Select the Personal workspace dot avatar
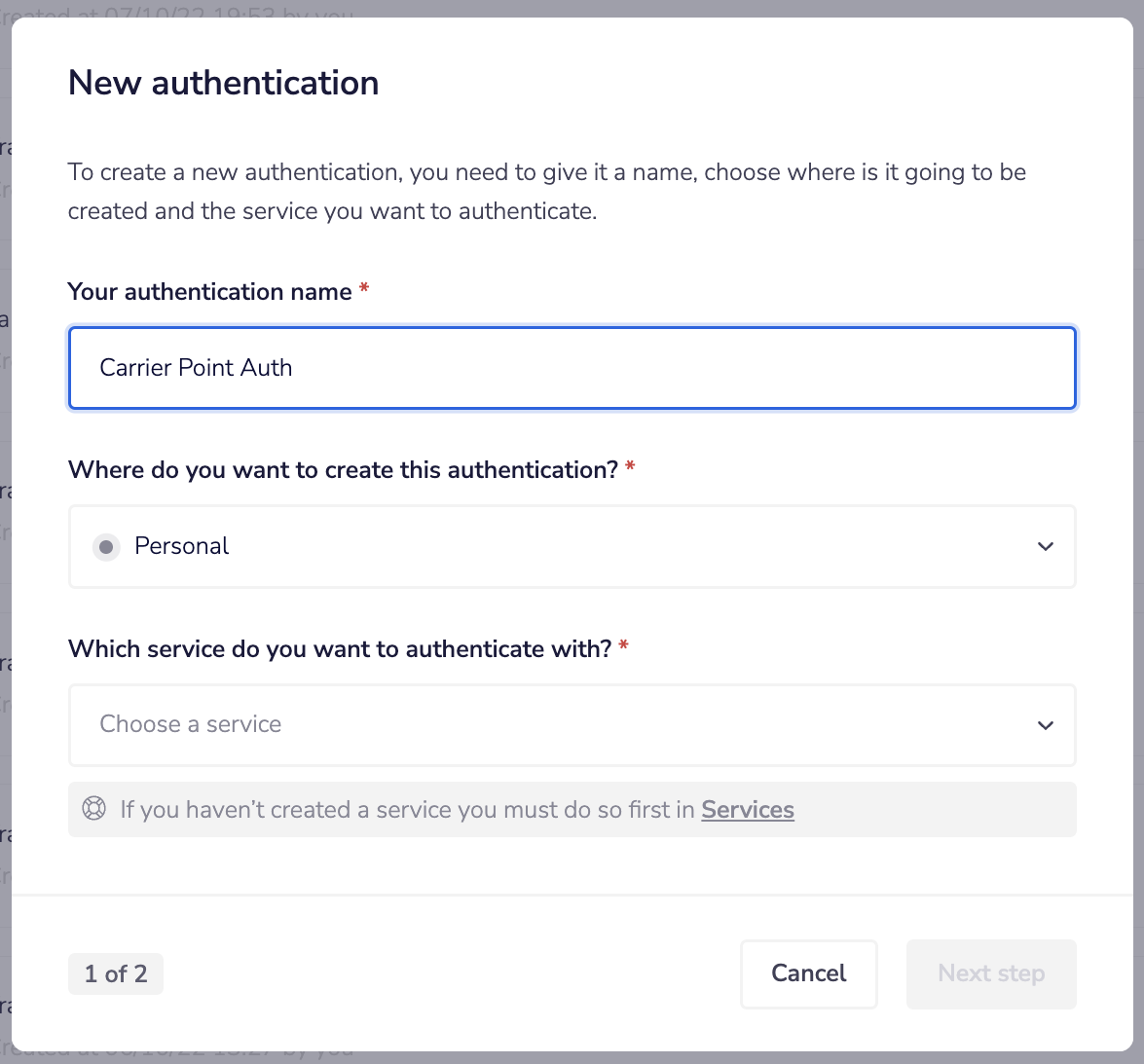 107,546
